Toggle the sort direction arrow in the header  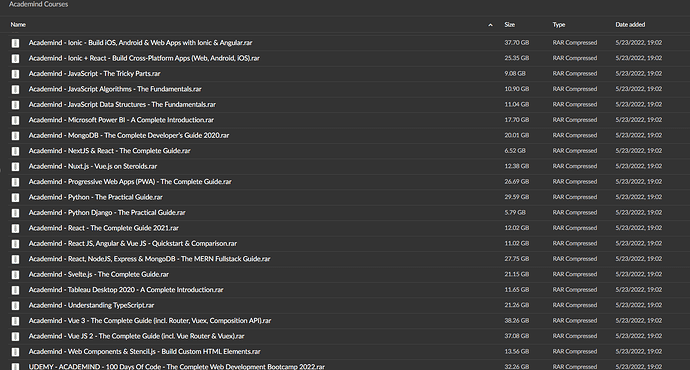click(490, 25)
